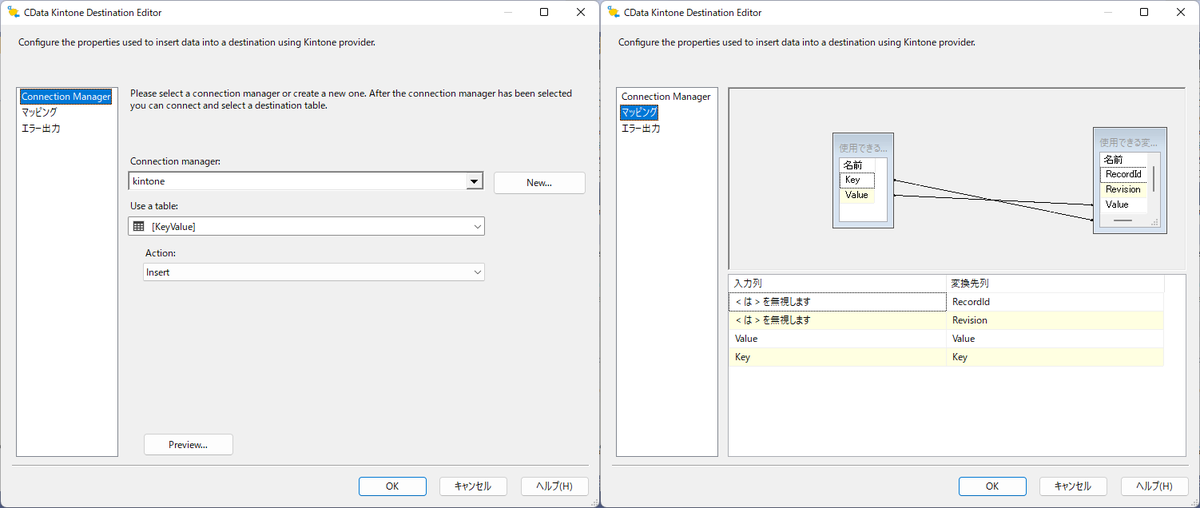
Task: Click the ignore cell in the Revision row
Action: pyautogui.click(x=837, y=320)
